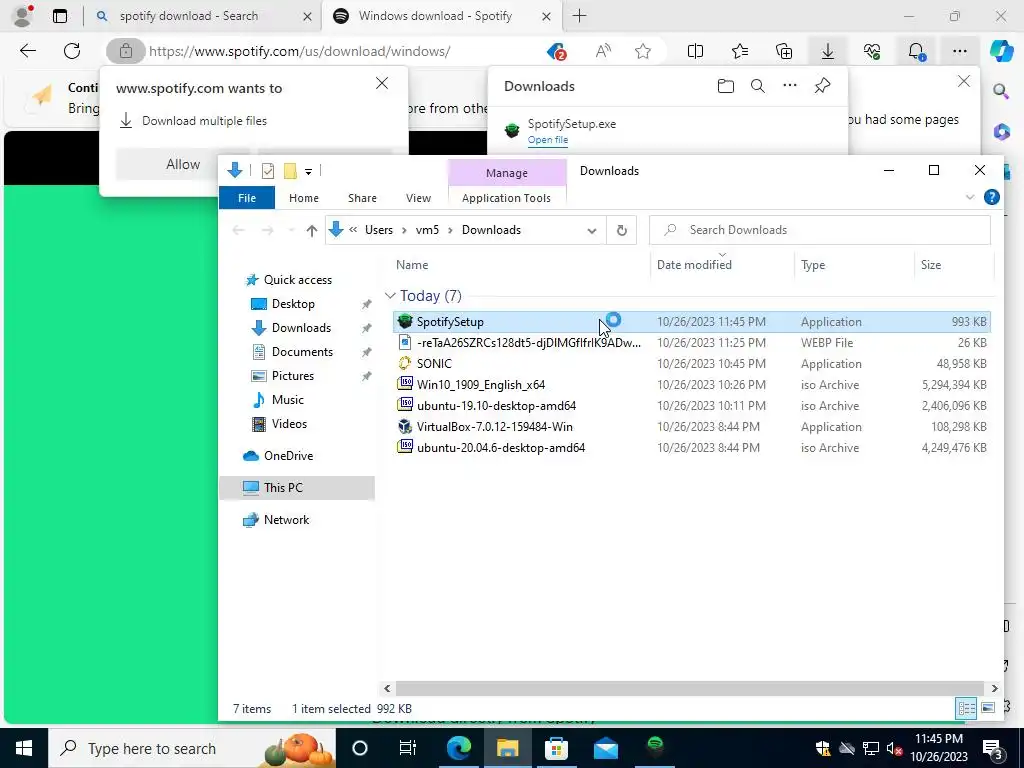Open the File menu in Explorer
Image resolution: width=1024 pixels, height=768 pixels.
click(x=247, y=198)
